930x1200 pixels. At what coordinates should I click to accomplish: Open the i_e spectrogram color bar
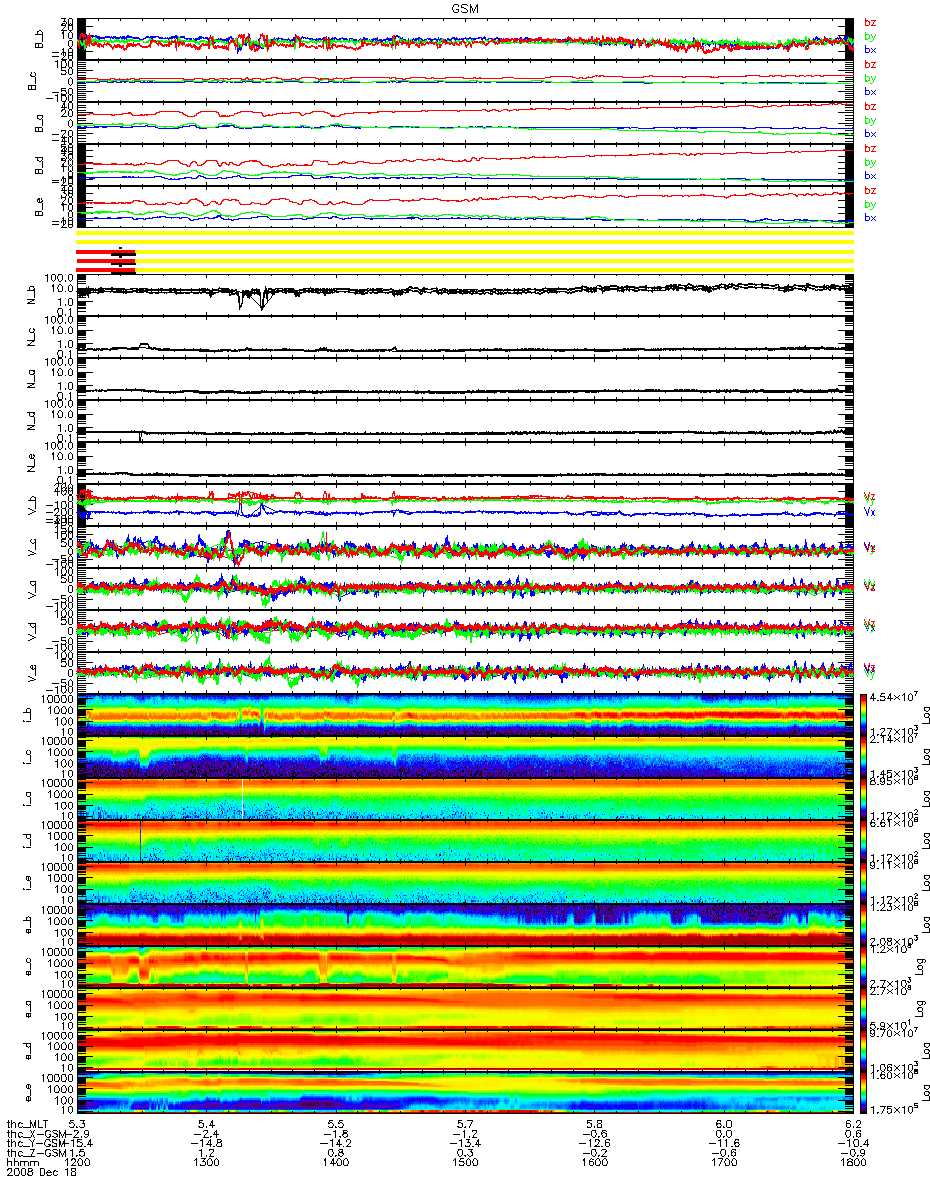[862, 881]
